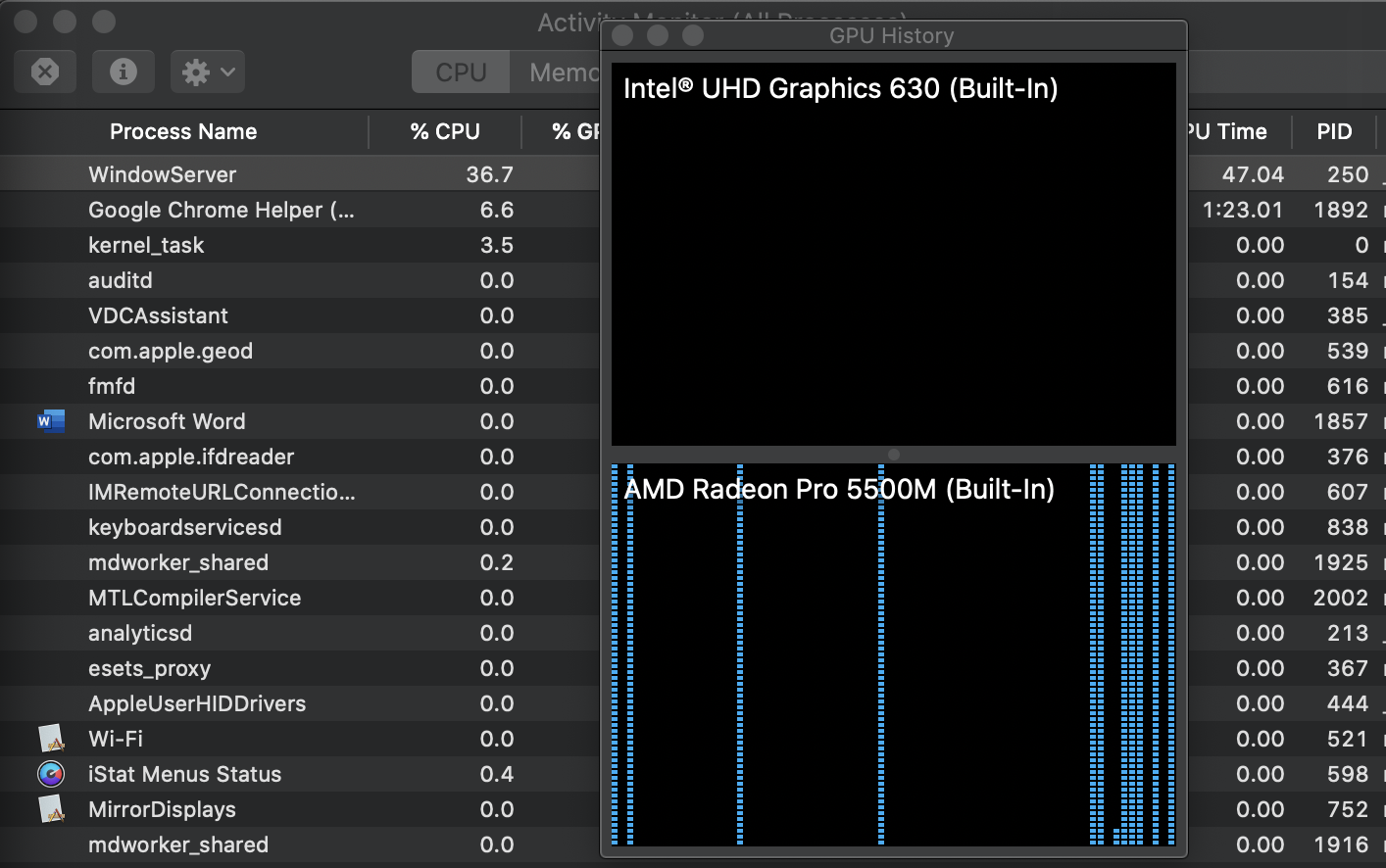Select the auditd process name
The image size is (1386, 868).
pos(121,280)
